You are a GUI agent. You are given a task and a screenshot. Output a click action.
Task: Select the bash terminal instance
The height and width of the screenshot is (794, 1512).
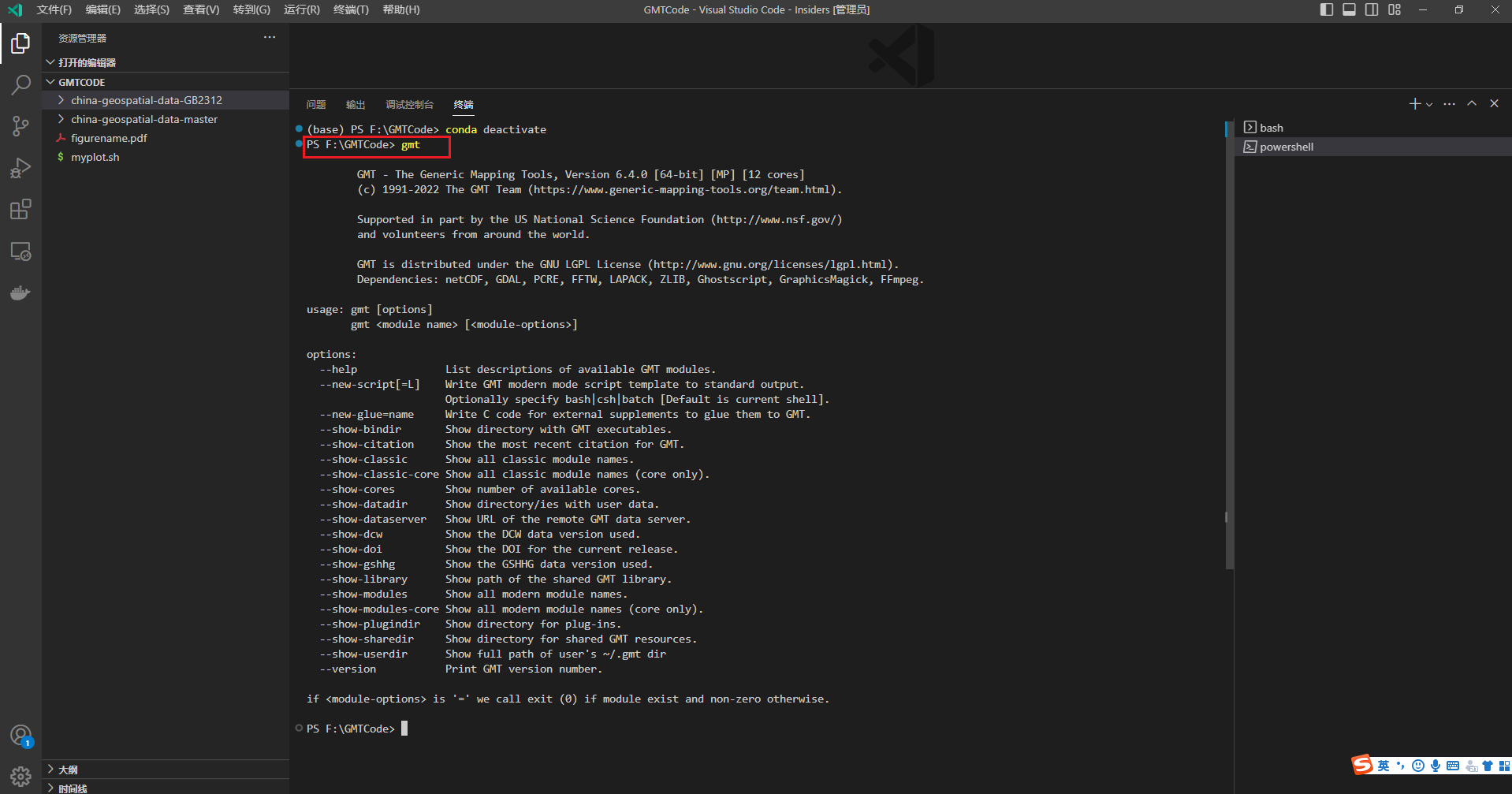pos(1372,128)
